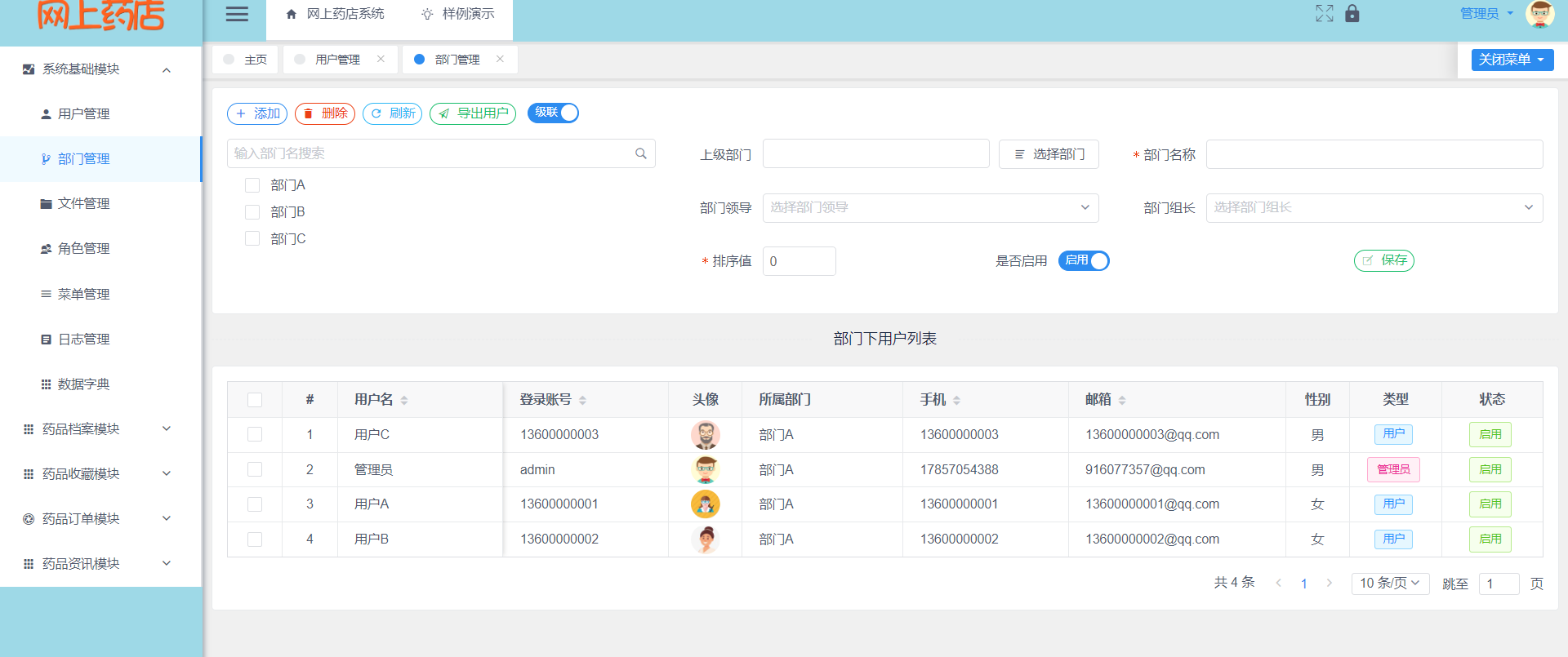Expand the 药品资讯模块 section
This screenshot has width=1568, height=657.
[100, 563]
